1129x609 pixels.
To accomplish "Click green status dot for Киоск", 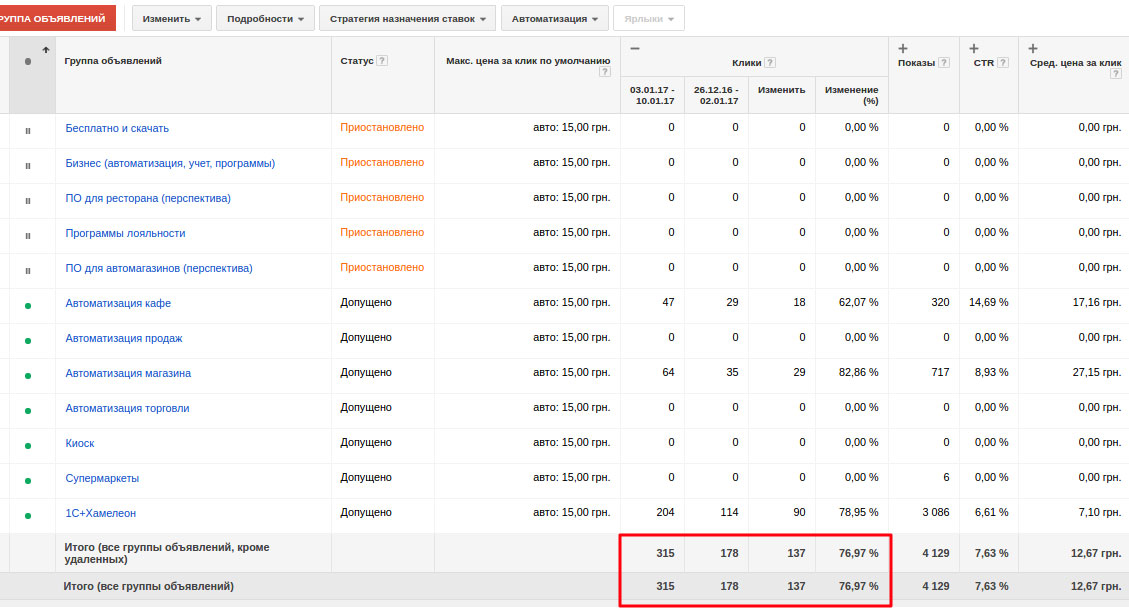I will (28, 446).
